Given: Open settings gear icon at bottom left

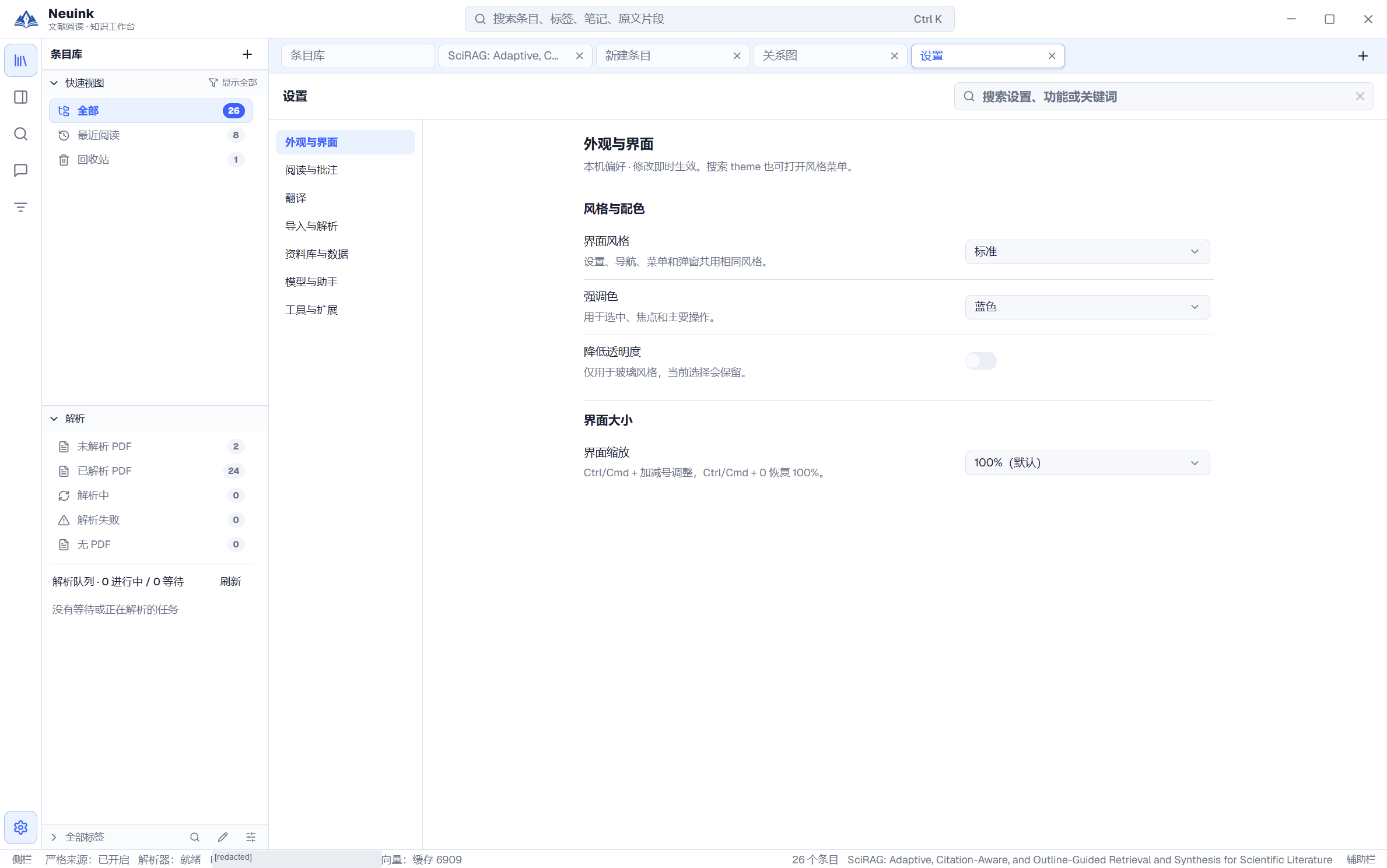Looking at the screenshot, I should [x=20, y=827].
